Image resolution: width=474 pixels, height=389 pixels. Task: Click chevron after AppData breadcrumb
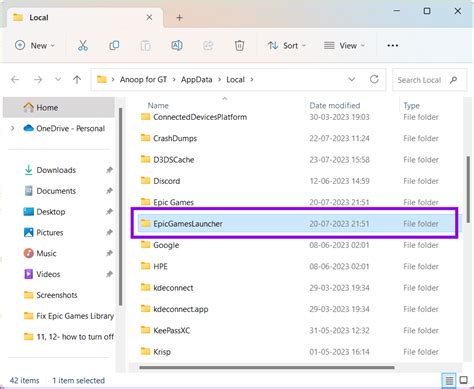point(219,80)
